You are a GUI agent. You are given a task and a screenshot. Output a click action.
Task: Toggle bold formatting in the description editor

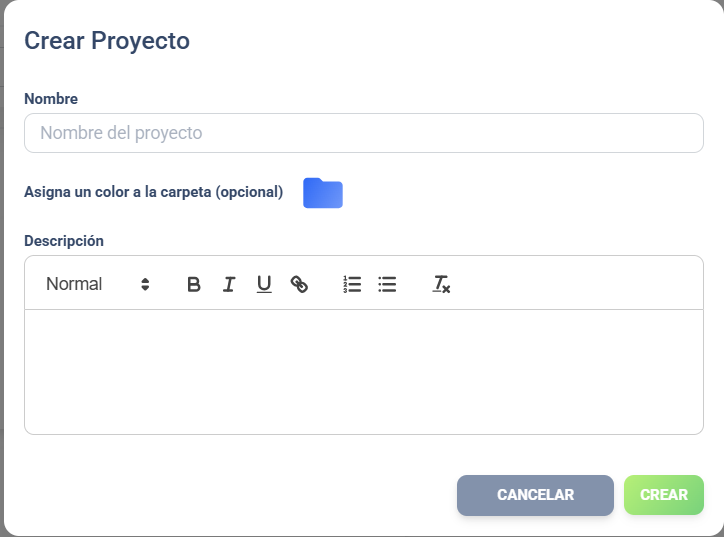pyautogui.click(x=194, y=284)
